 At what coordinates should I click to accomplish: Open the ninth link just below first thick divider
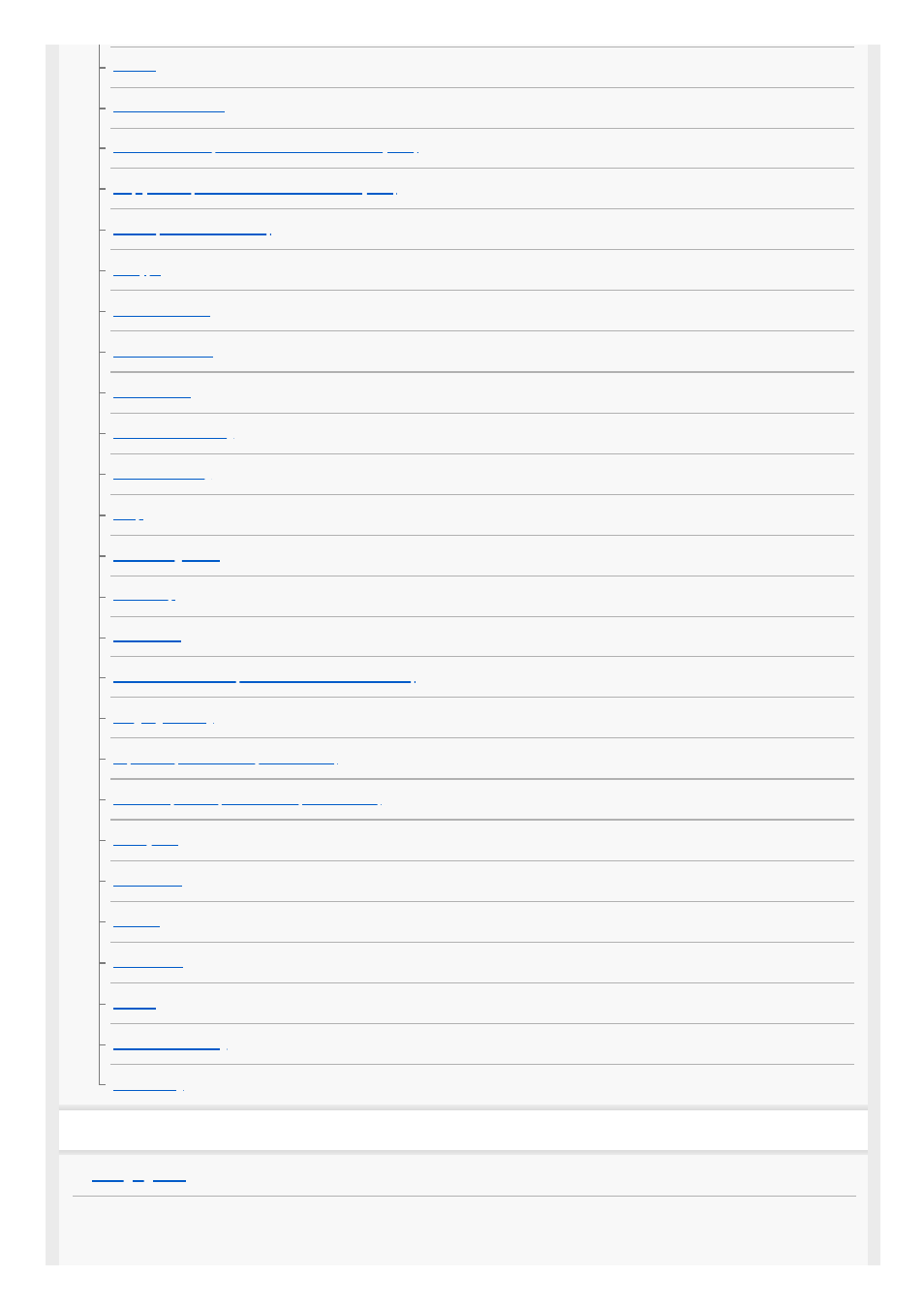152,395
